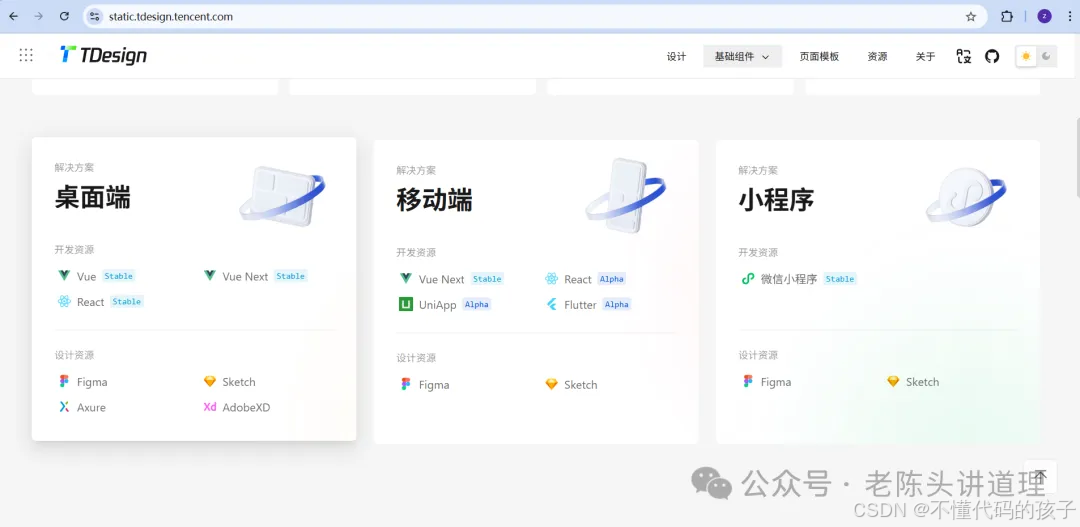Bookmark this page with the star
The image size is (1080, 527).
point(970,17)
